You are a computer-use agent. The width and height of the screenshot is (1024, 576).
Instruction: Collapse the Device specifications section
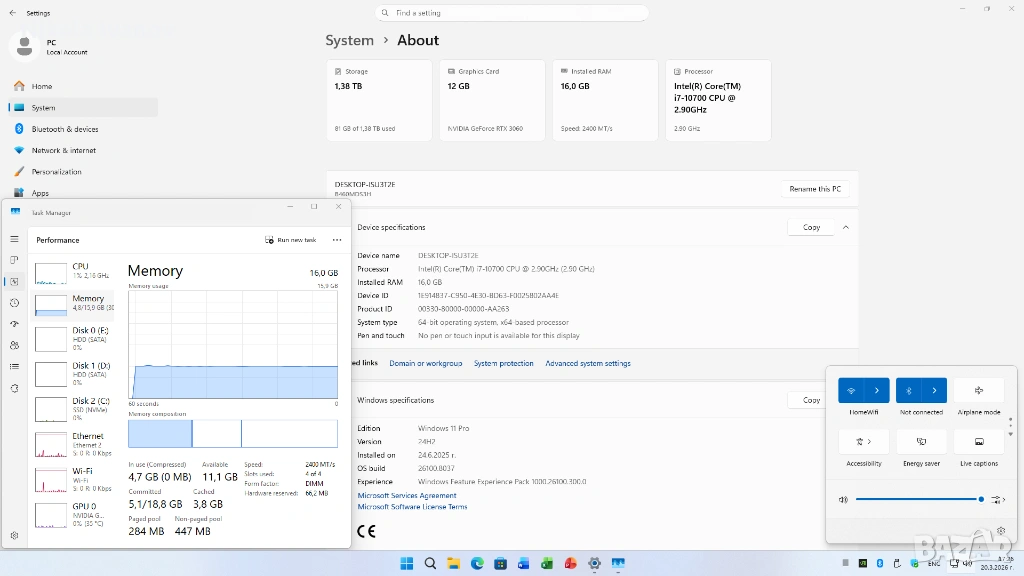846,227
